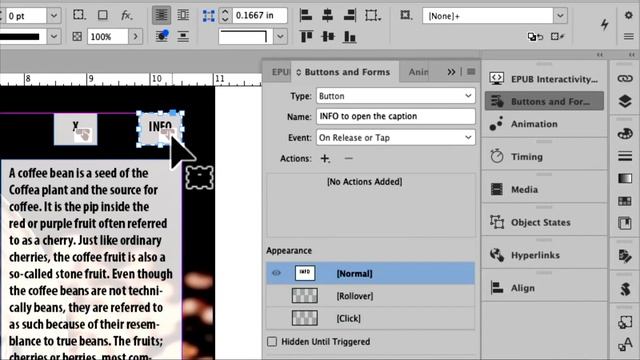This screenshot has height=360, width=640.
Task: Open Buttons and Forms panel menu icon
Action: pos(471,72)
